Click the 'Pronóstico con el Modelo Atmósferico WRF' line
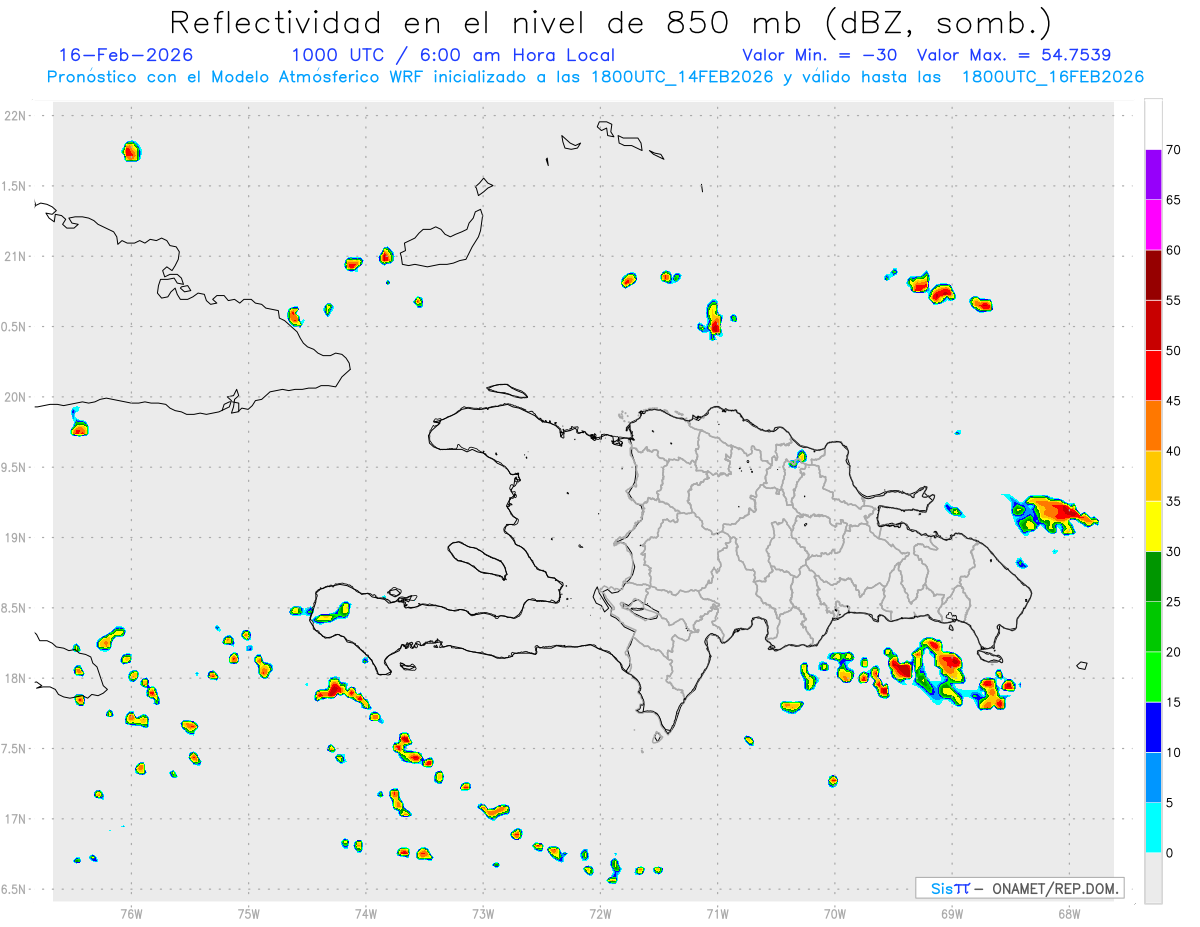 [x=595, y=77]
